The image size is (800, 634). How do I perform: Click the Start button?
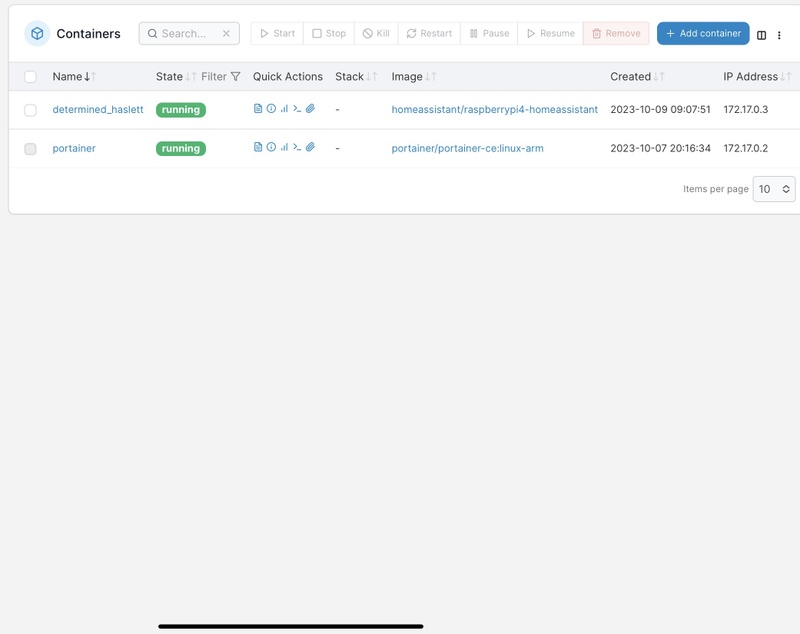pos(277,34)
